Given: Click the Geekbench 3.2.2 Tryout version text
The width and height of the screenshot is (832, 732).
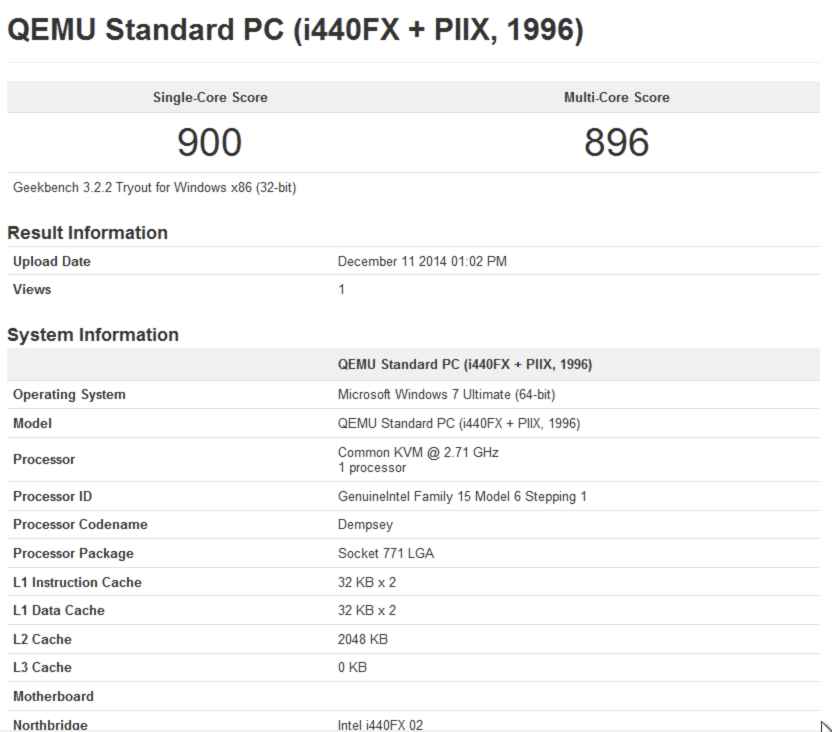Looking at the screenshot, I should click(155, 188).
